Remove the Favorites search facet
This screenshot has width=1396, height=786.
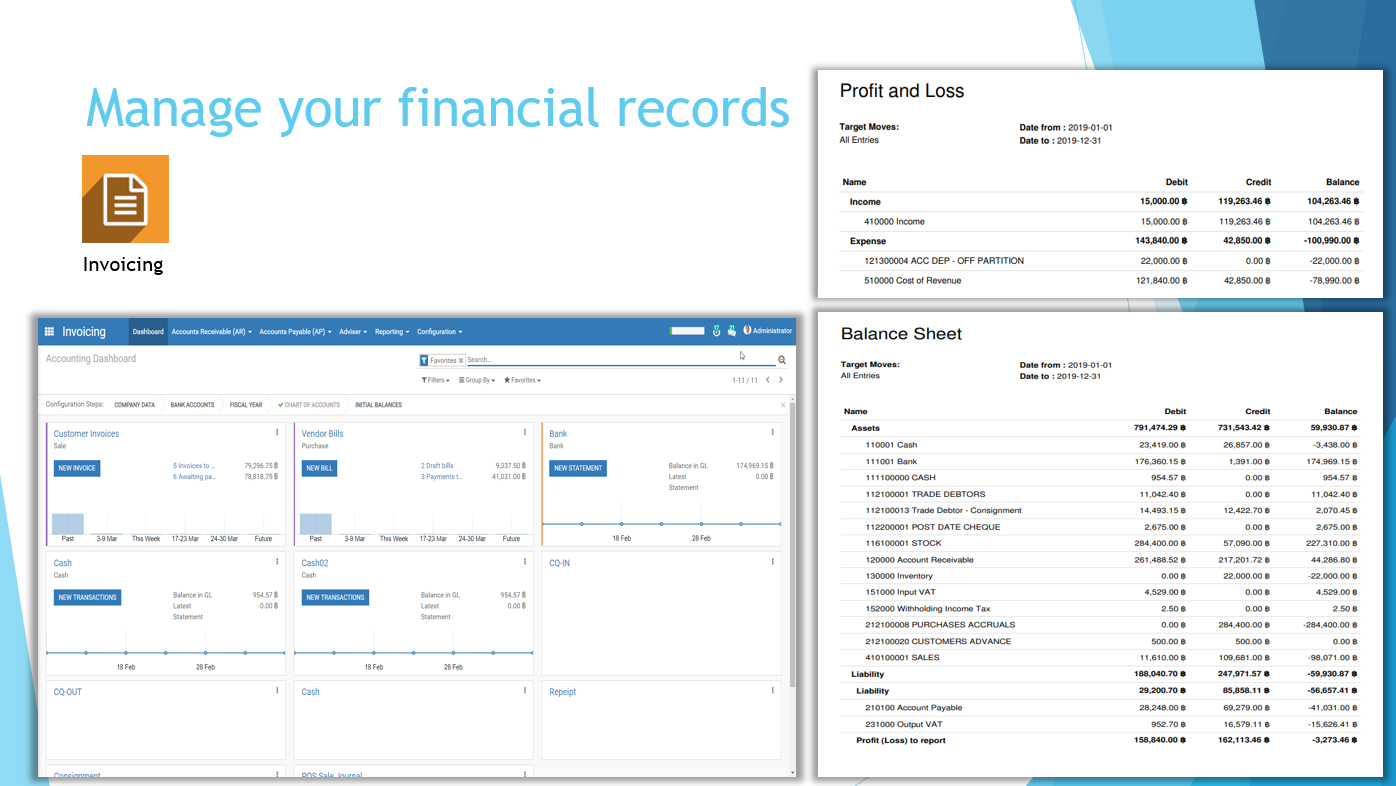coord(461,360)
